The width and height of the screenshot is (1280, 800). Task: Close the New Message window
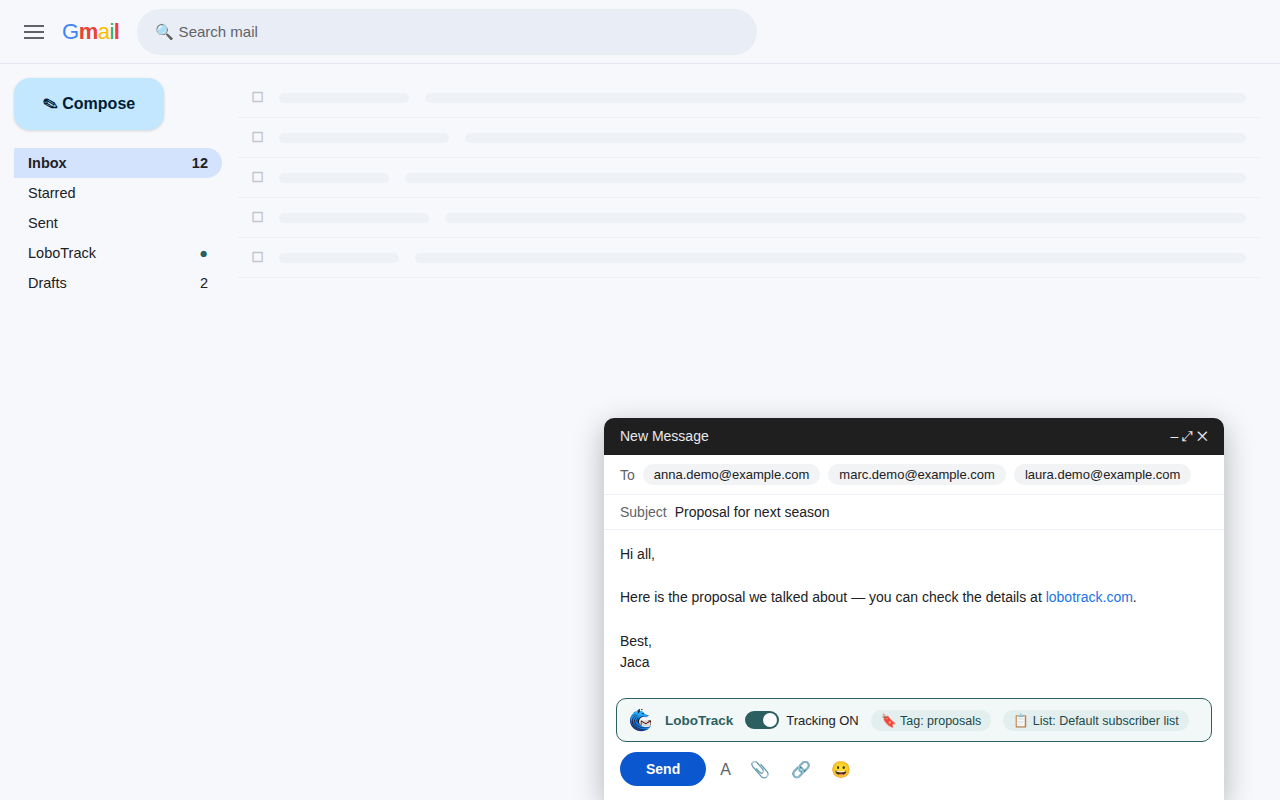tap(1203, 437)
